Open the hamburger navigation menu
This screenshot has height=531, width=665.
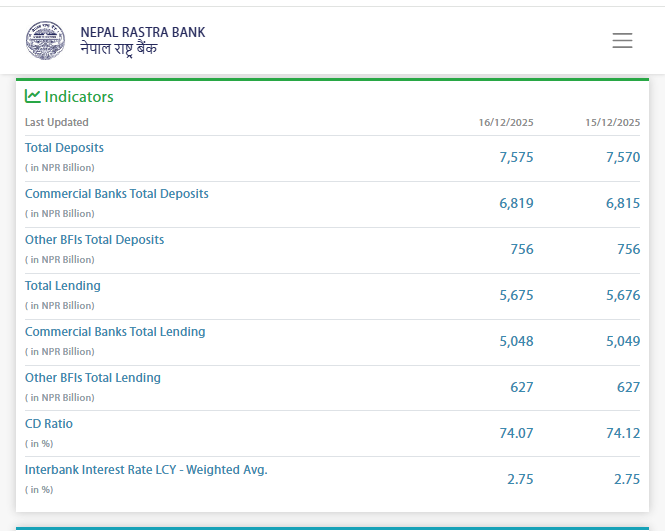coord(622,41)
